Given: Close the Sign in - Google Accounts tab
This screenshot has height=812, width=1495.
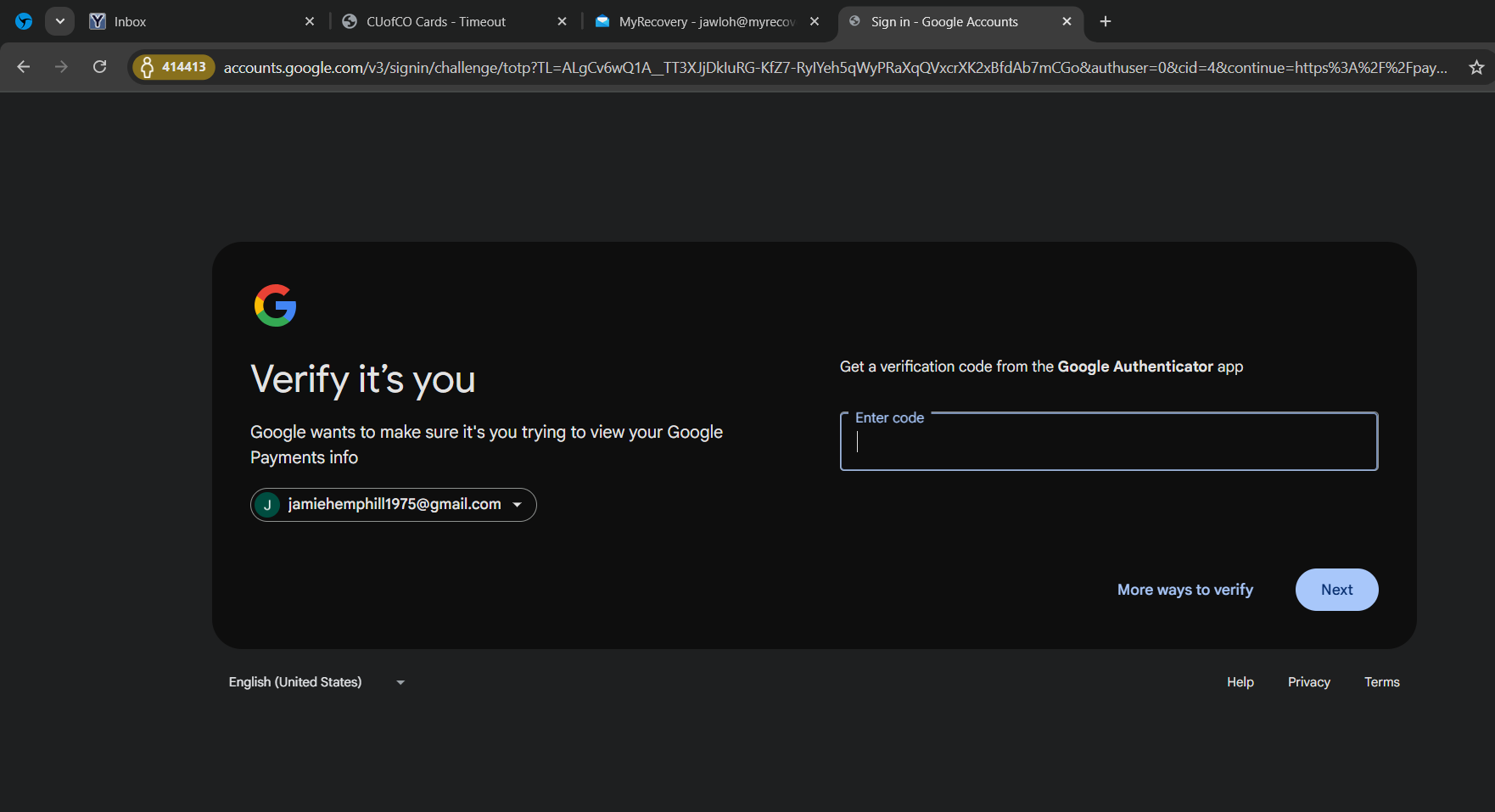Looking at the screenshot, I should click(x=1067, y=22).
